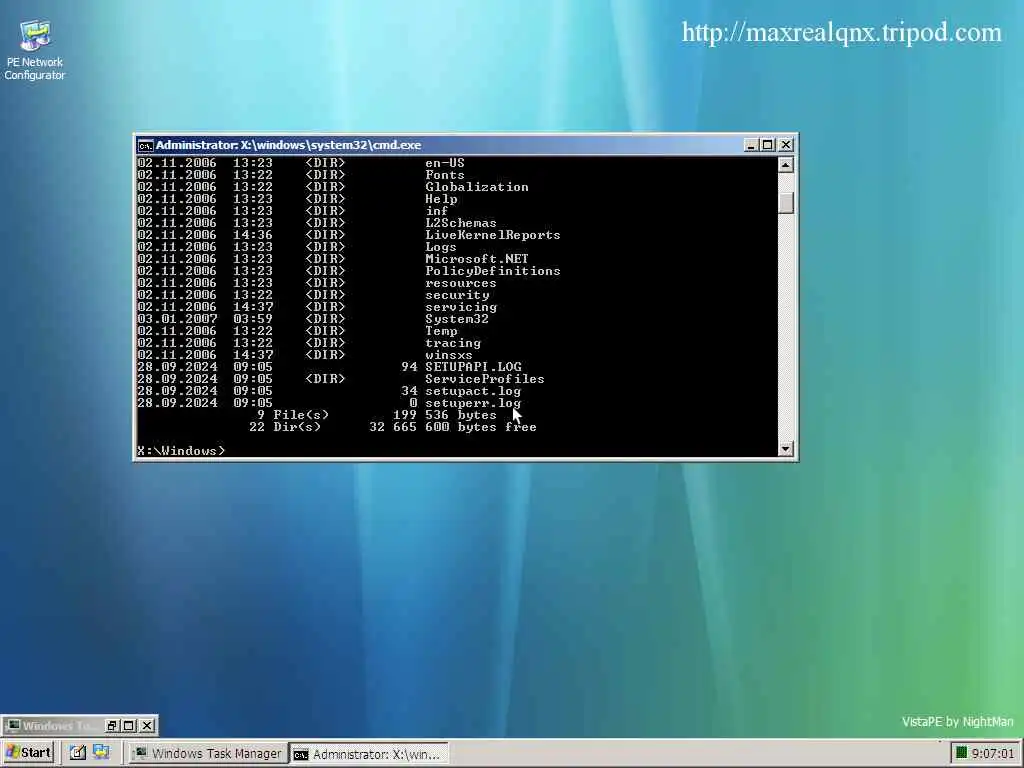Click the servicing directory entry
Image resolution: width=1024 pixels, height=768 pixels.
pos(460,307)
